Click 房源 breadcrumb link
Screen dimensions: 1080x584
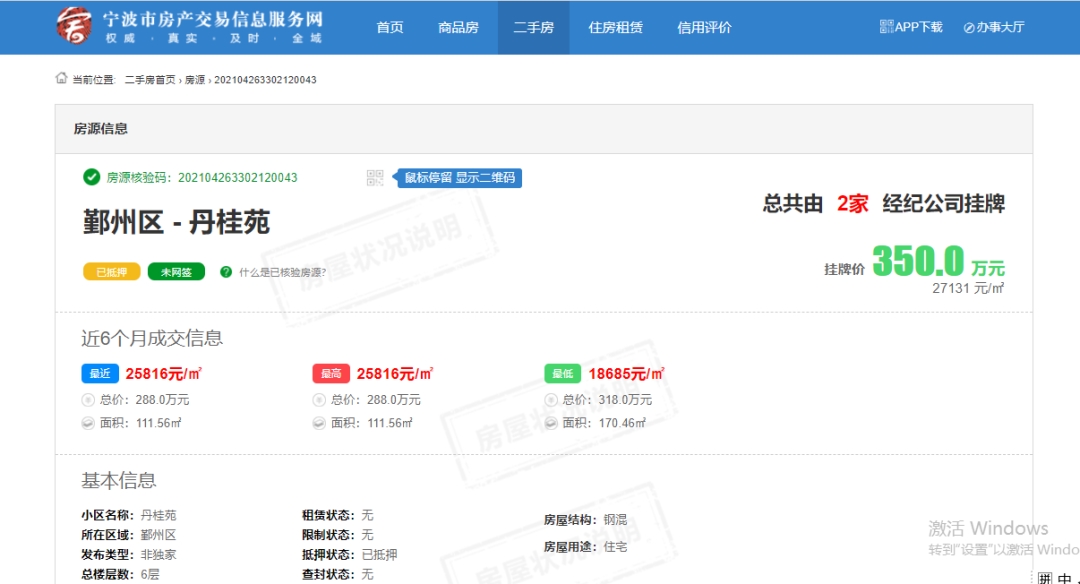click(x=195, y=80)
